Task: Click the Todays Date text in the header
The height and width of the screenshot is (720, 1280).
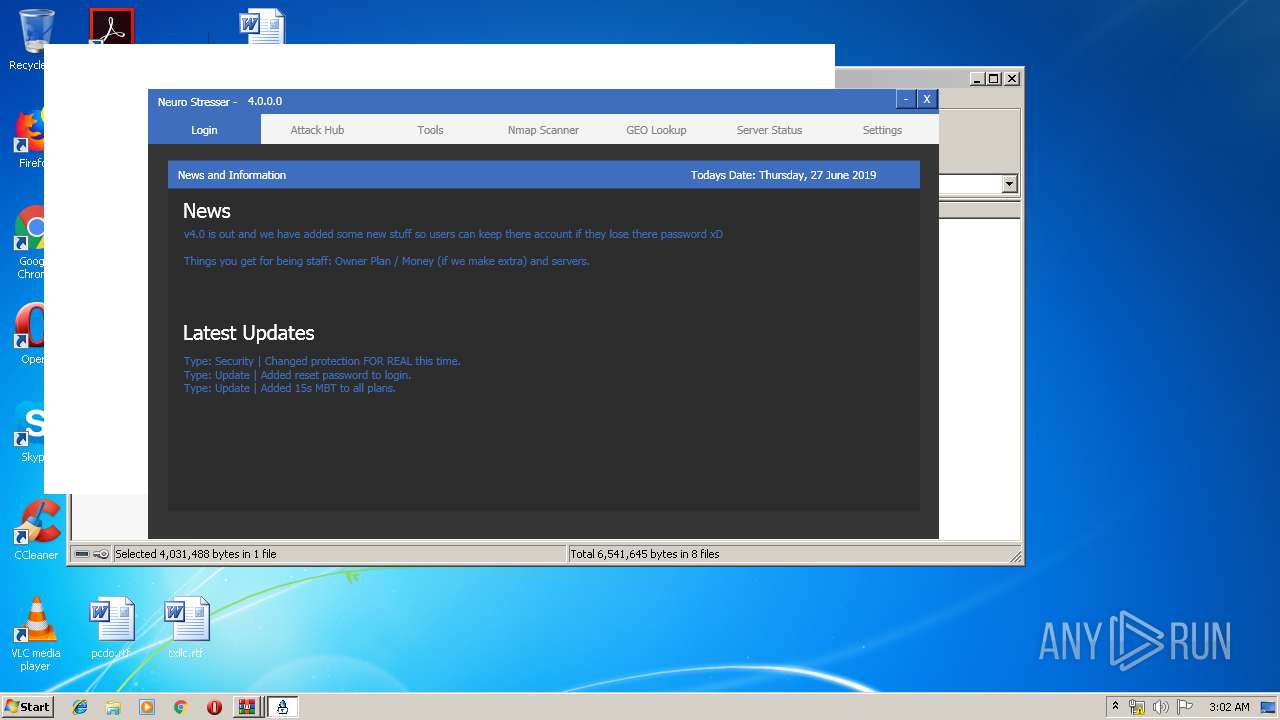Action: coord(783,175)
